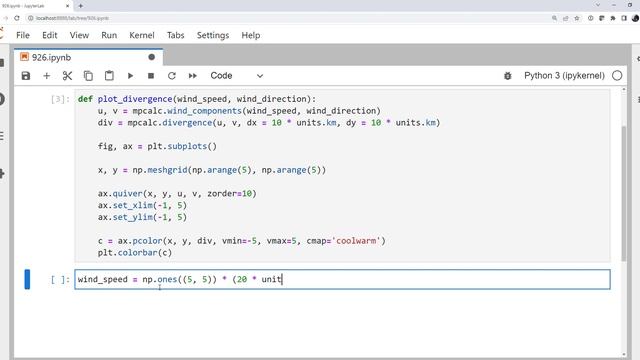Click the np.meshgrid code line
The image size is (640, 360).
[212, 170]
